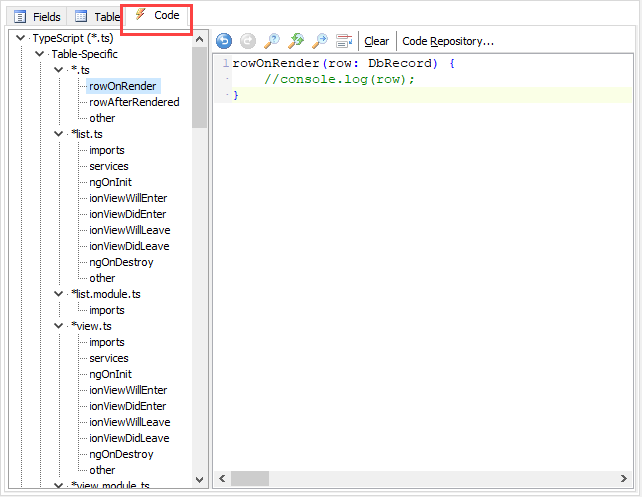Collapse the TypeScript (*.ts) root node

click(20, 38)
